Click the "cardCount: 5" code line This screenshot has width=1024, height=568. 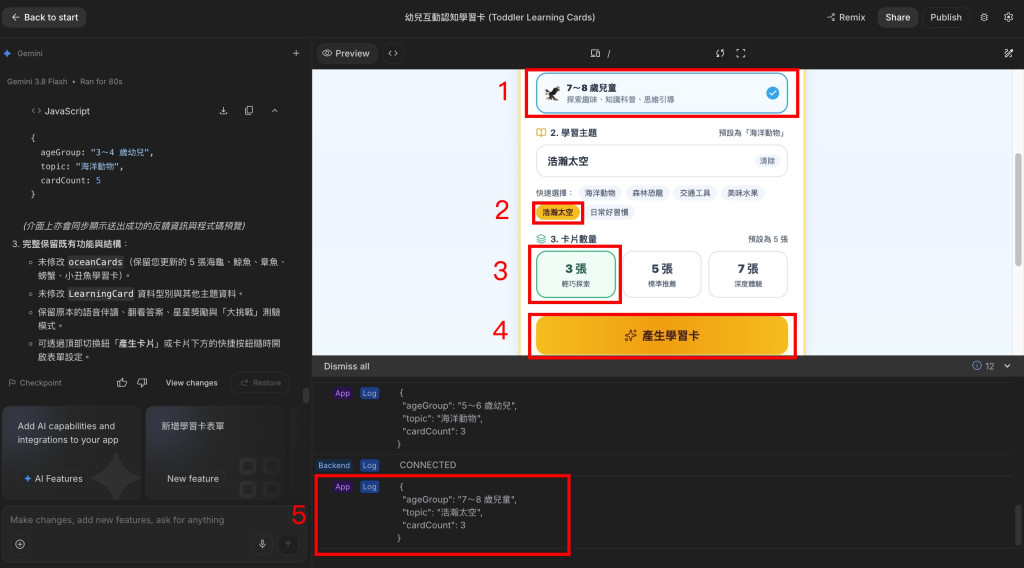pos(71,180)
